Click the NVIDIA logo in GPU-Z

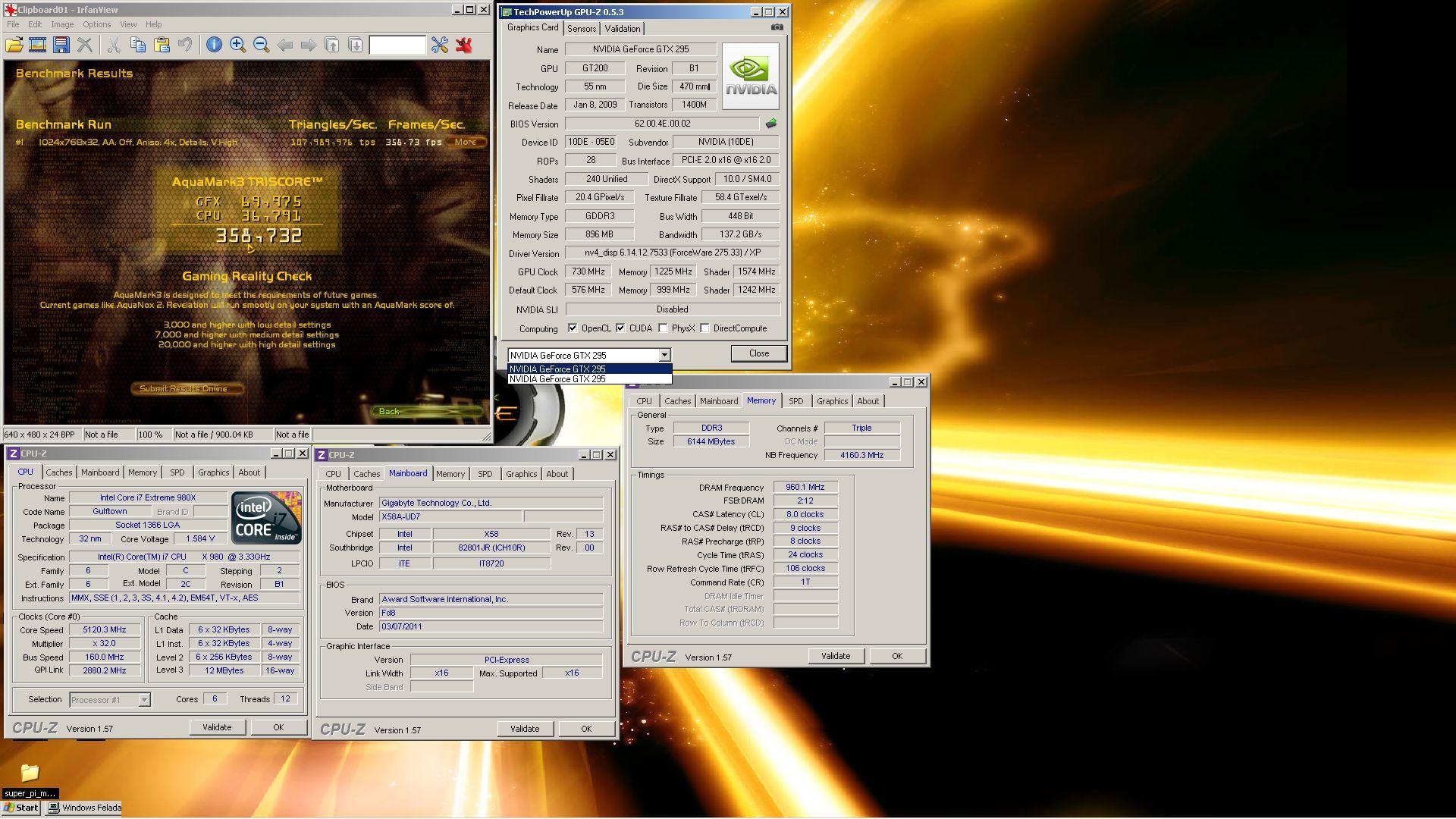pyautogui.click(x=751, y=76)
